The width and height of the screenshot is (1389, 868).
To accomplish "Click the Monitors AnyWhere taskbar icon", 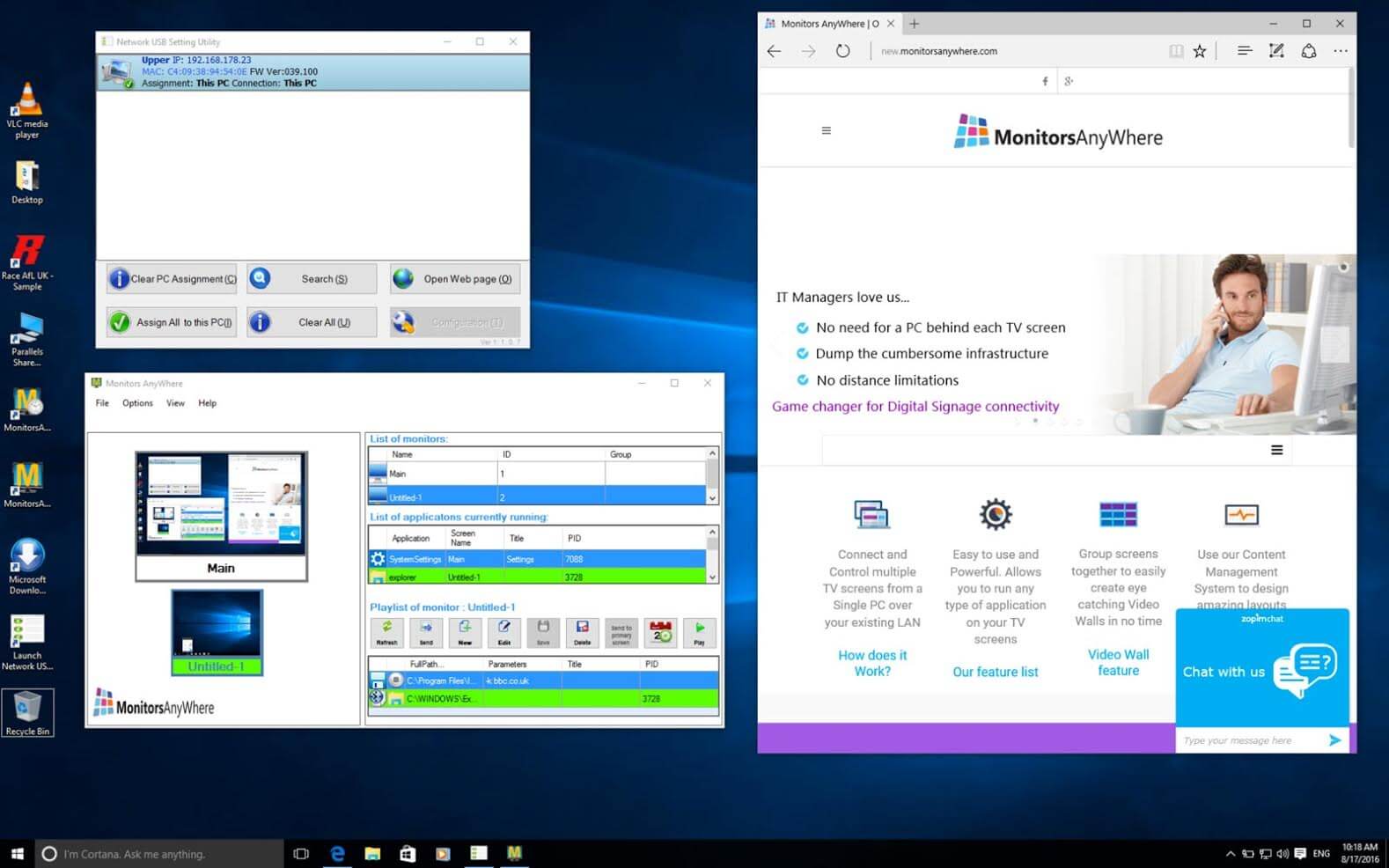I will pyautogui.click(x=514, y=853).
